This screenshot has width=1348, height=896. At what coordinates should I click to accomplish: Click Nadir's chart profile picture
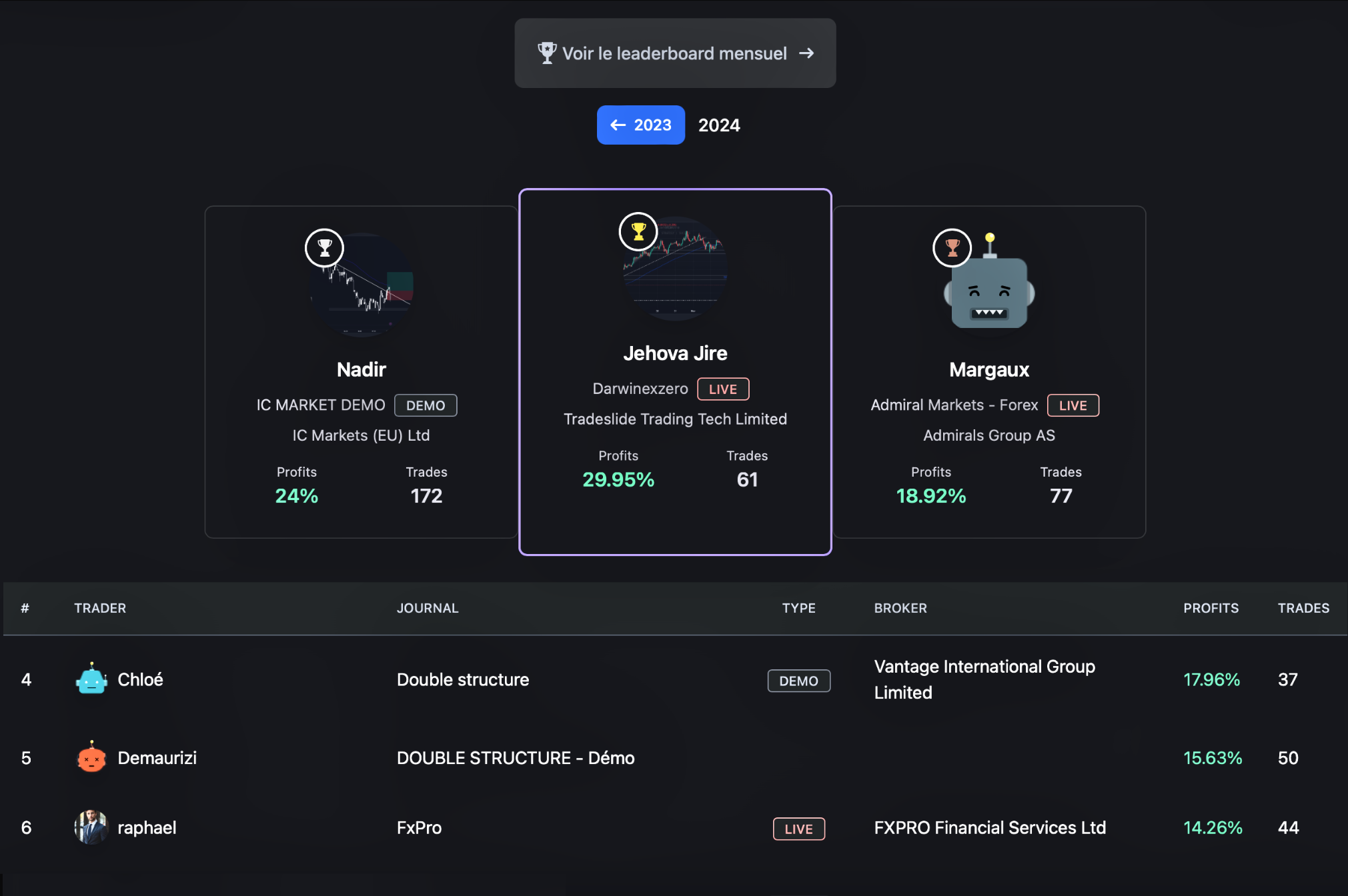coord(362,285)
